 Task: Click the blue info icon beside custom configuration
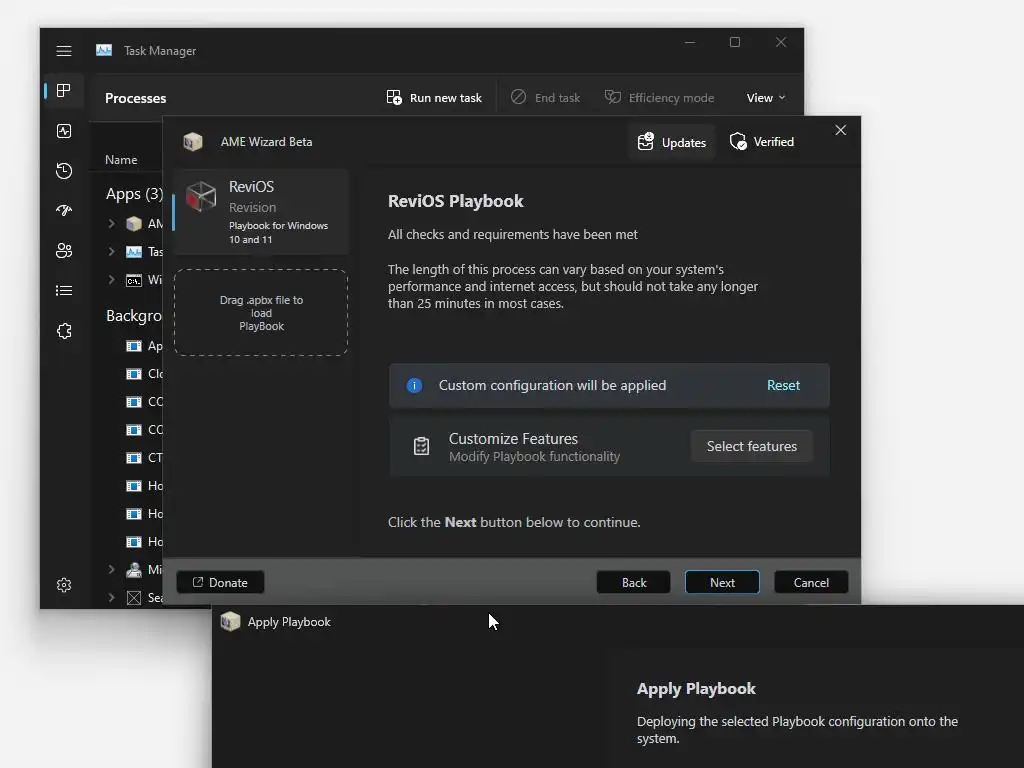[414, 385]
